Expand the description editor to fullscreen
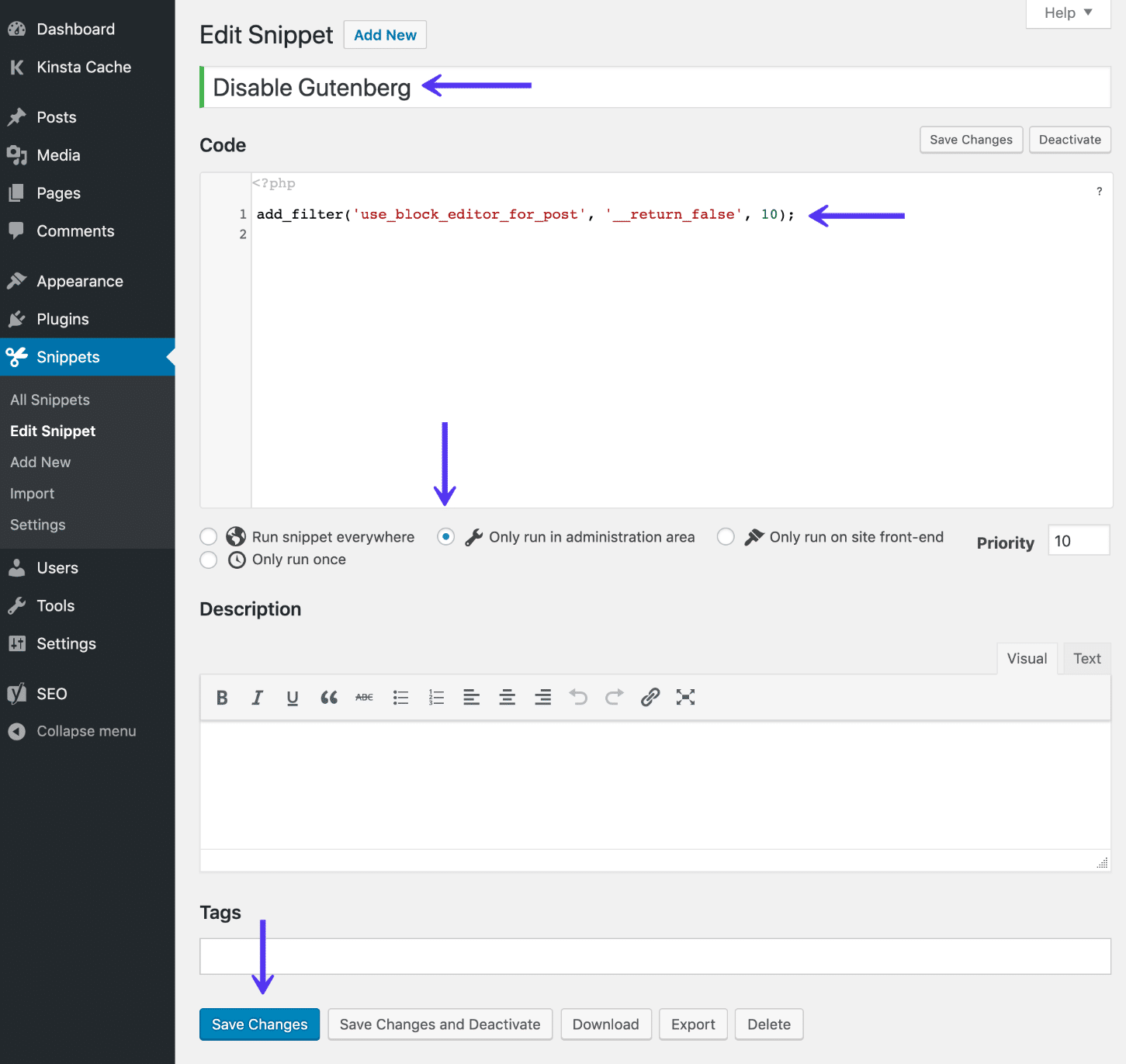The width and height of the screenshot is (1126, 1064). (x=685, y=697)
